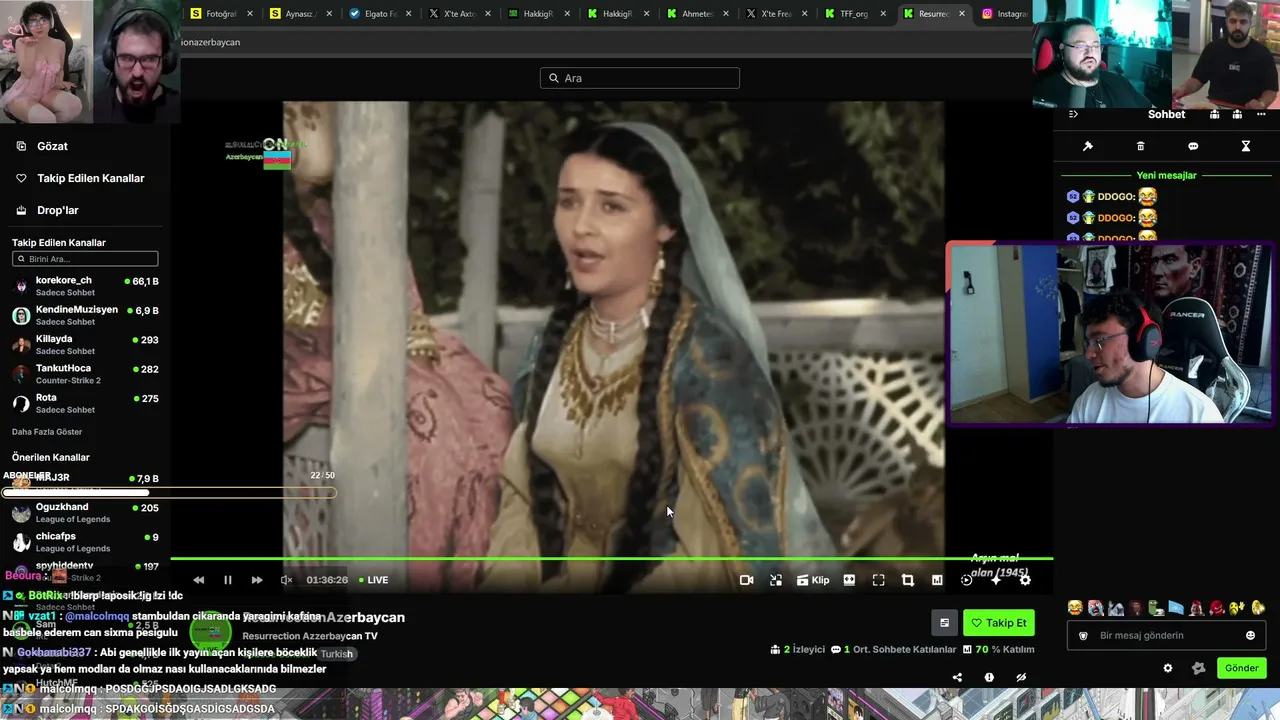The image size is (1280, 720).
Task: Click the Resurrection Azzerbaycan TV stream title
Action: coord(310,636)
